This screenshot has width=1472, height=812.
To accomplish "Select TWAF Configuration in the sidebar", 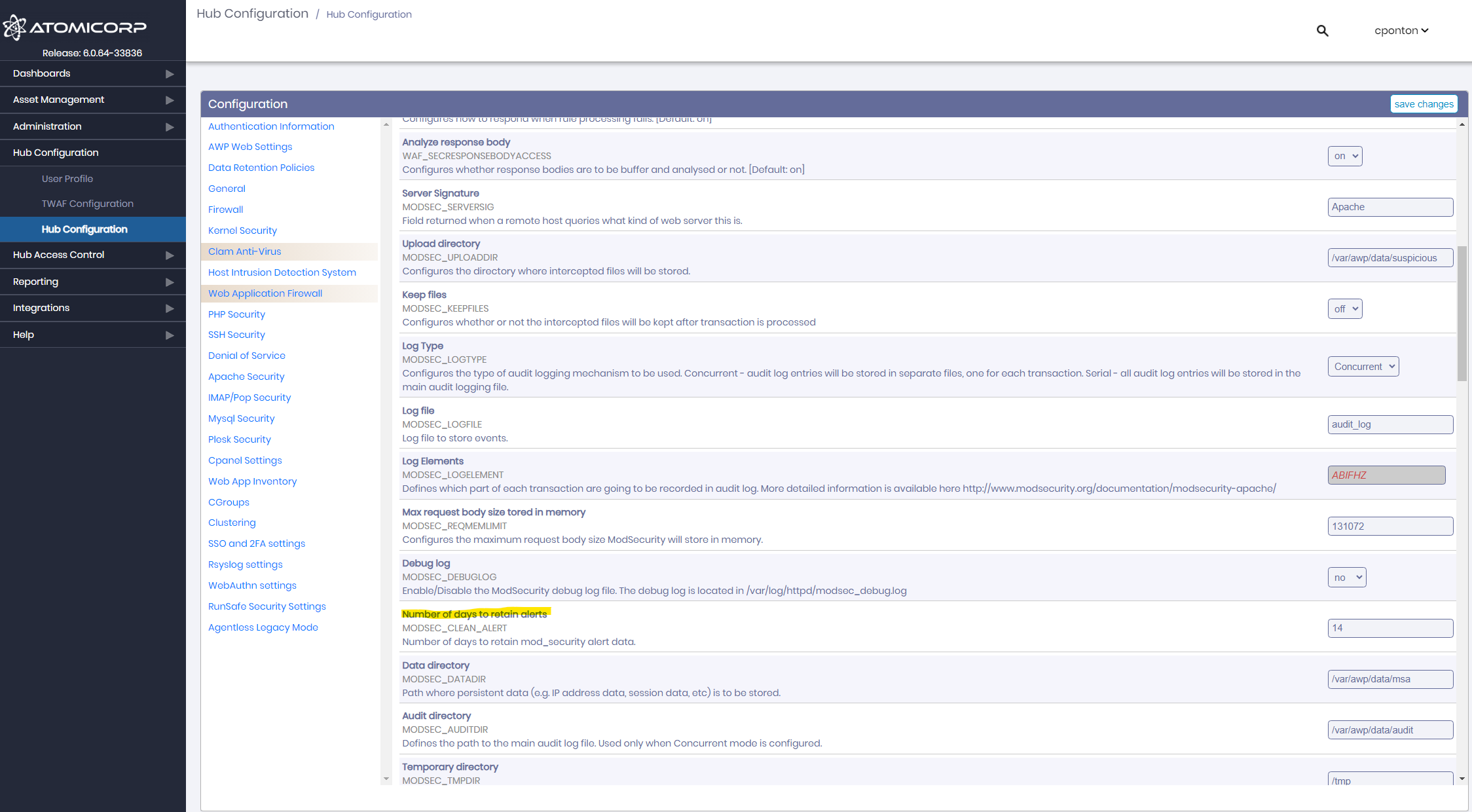I will click(87, 203).
